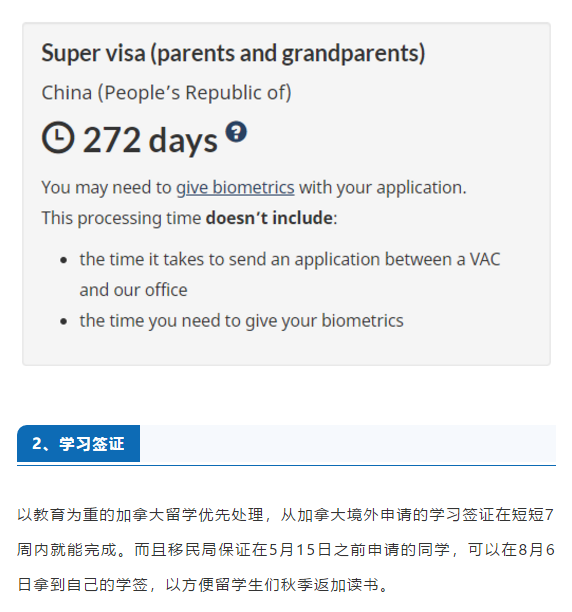Click 'and our office' continuation line
Screen dimensions: 572x612
133,290
